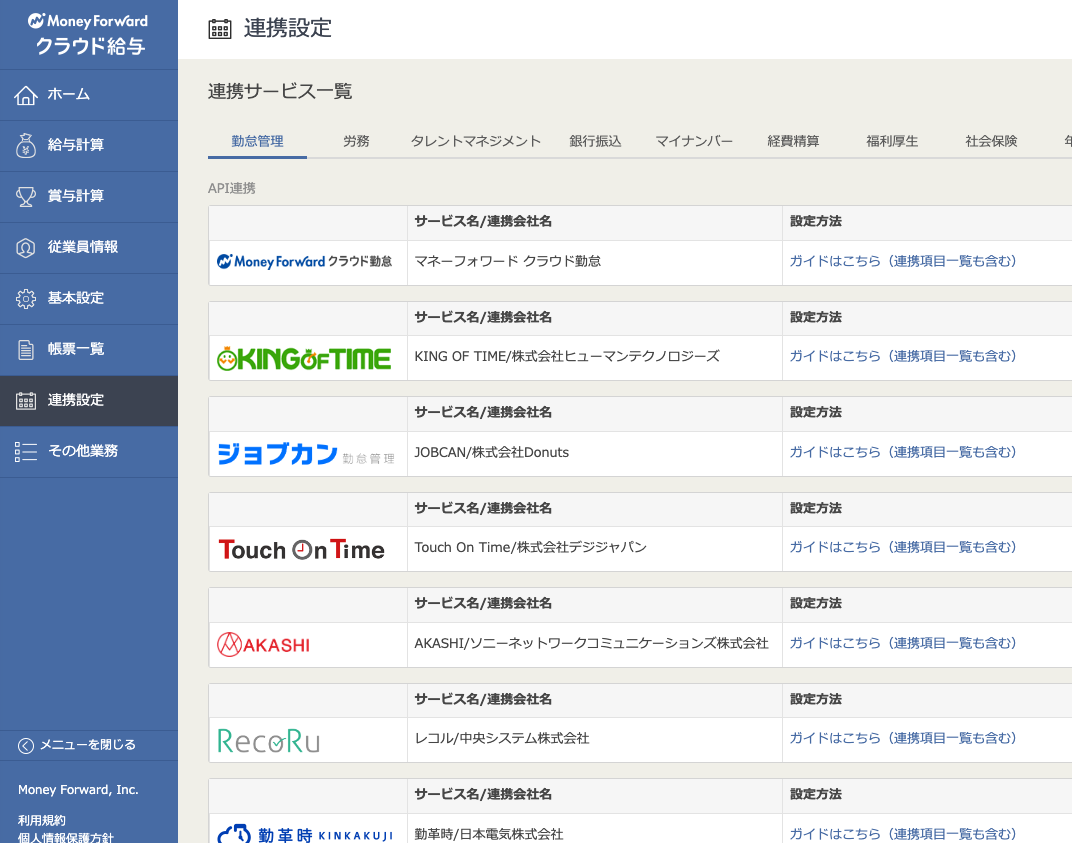The width and height of the screenshot is (1072, 843).
Task: Click the ジョブカン勤怠管理 logo
Action: pyautogui.click(x=306, y=453)
